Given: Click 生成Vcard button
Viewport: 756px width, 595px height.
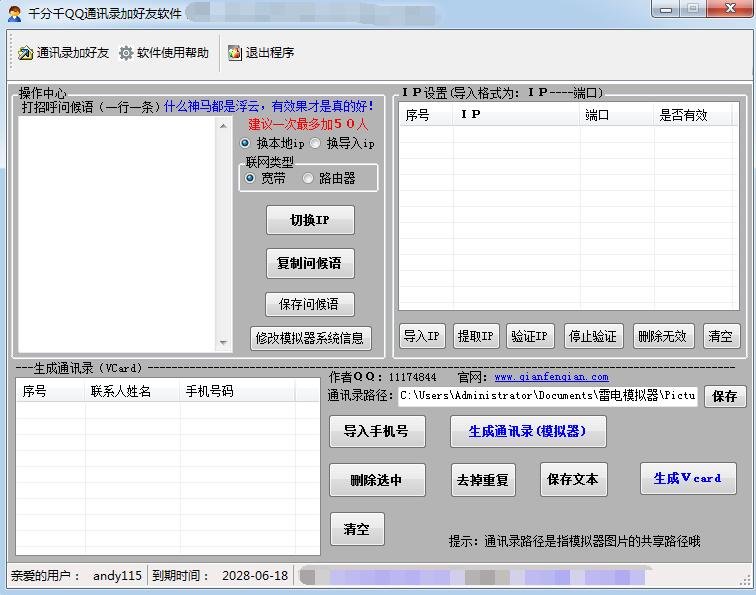Looking at the screenshot, I should click(688, 478).
